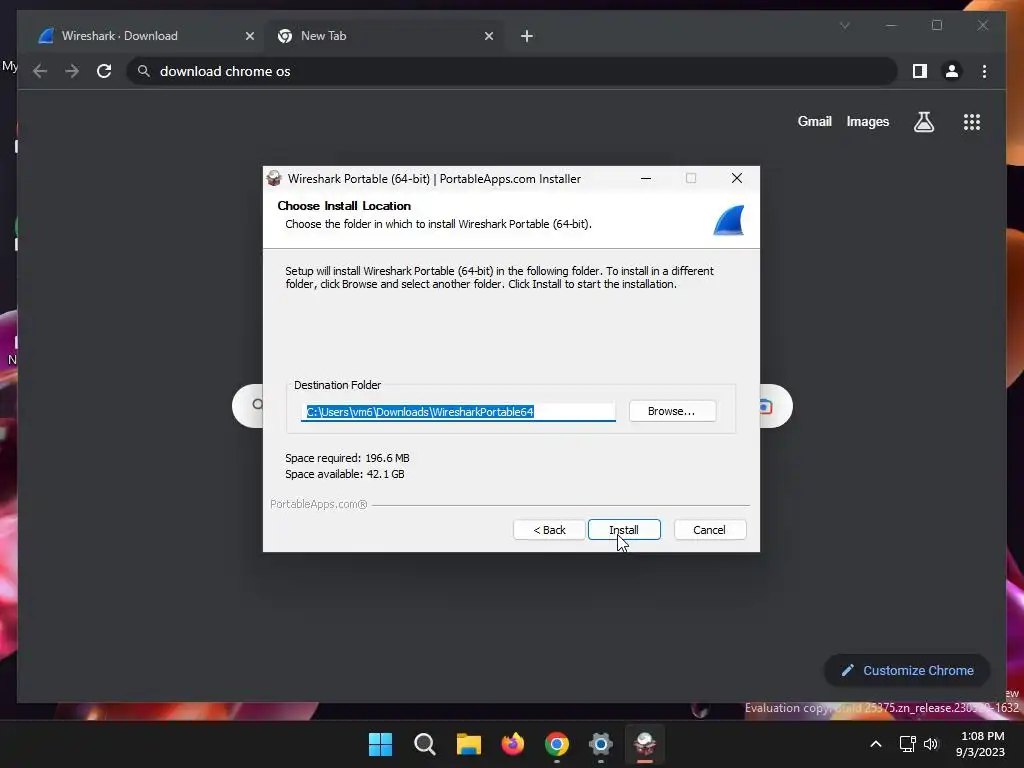Close the installer with the X button
This screenshot has width=1024, height=768.
(737, 178)
